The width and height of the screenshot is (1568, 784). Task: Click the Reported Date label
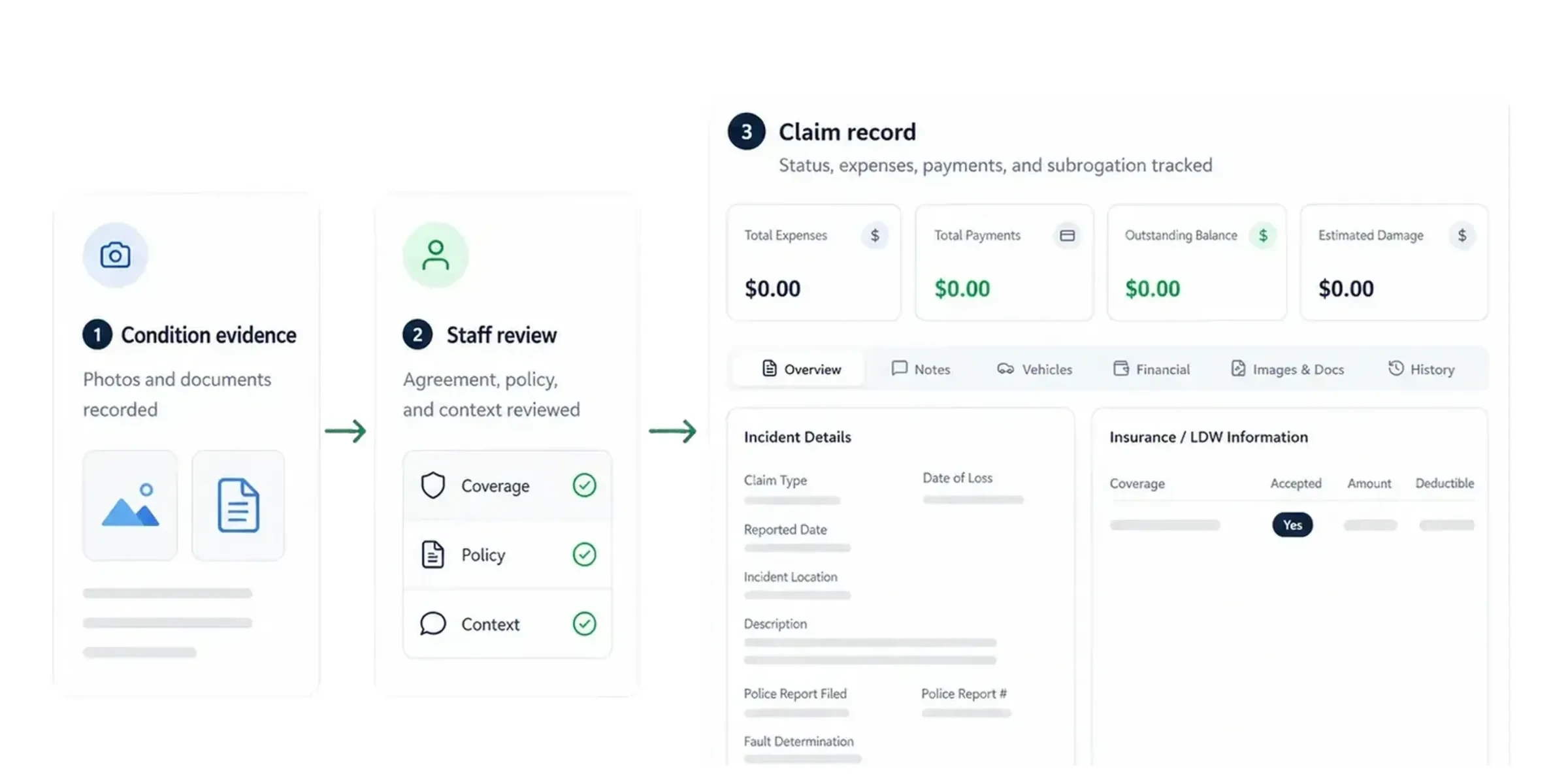785,530
